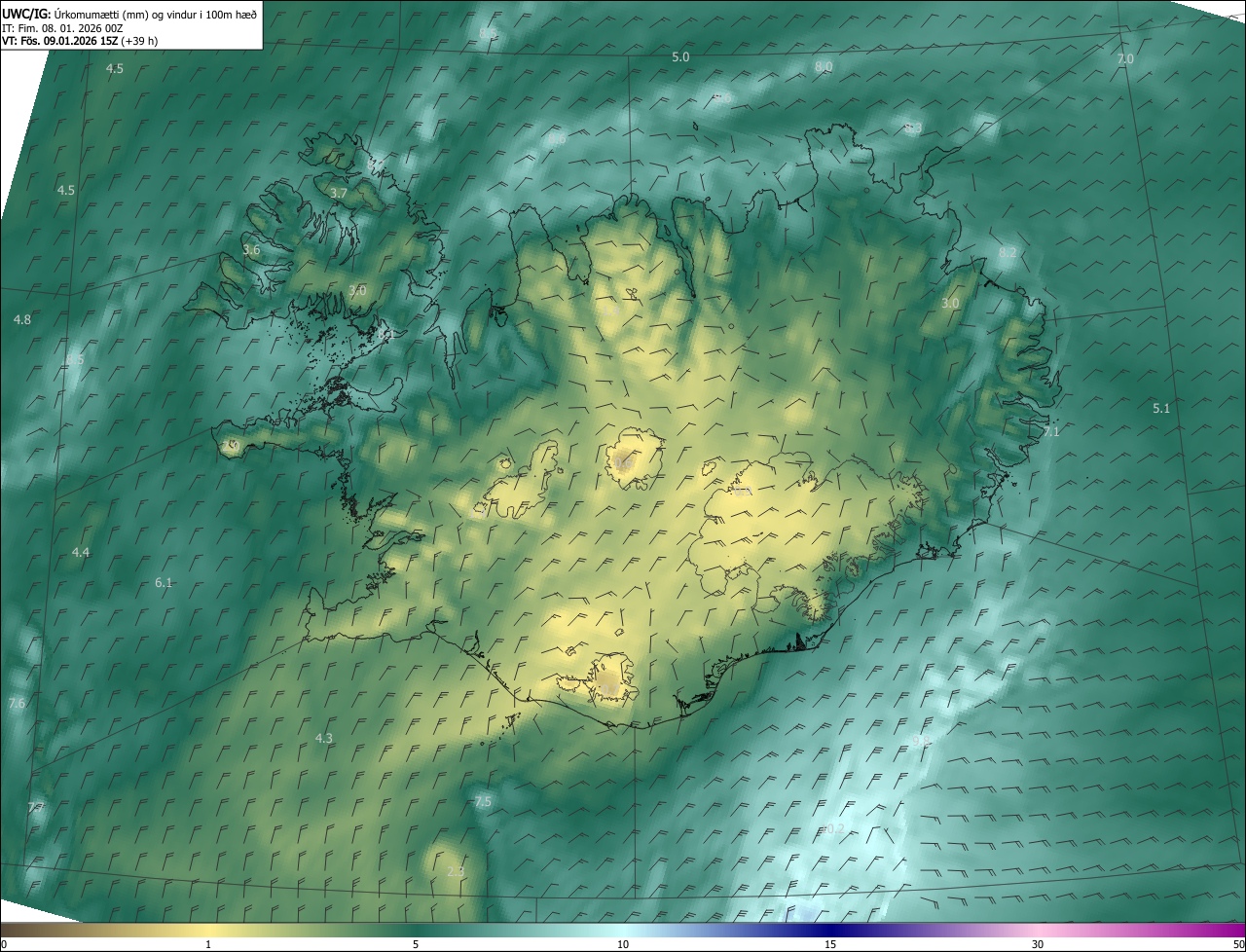Click the 8.3 value label off the north coast
This screenshot has height=952, width=1246.
(x=913, y=128)
